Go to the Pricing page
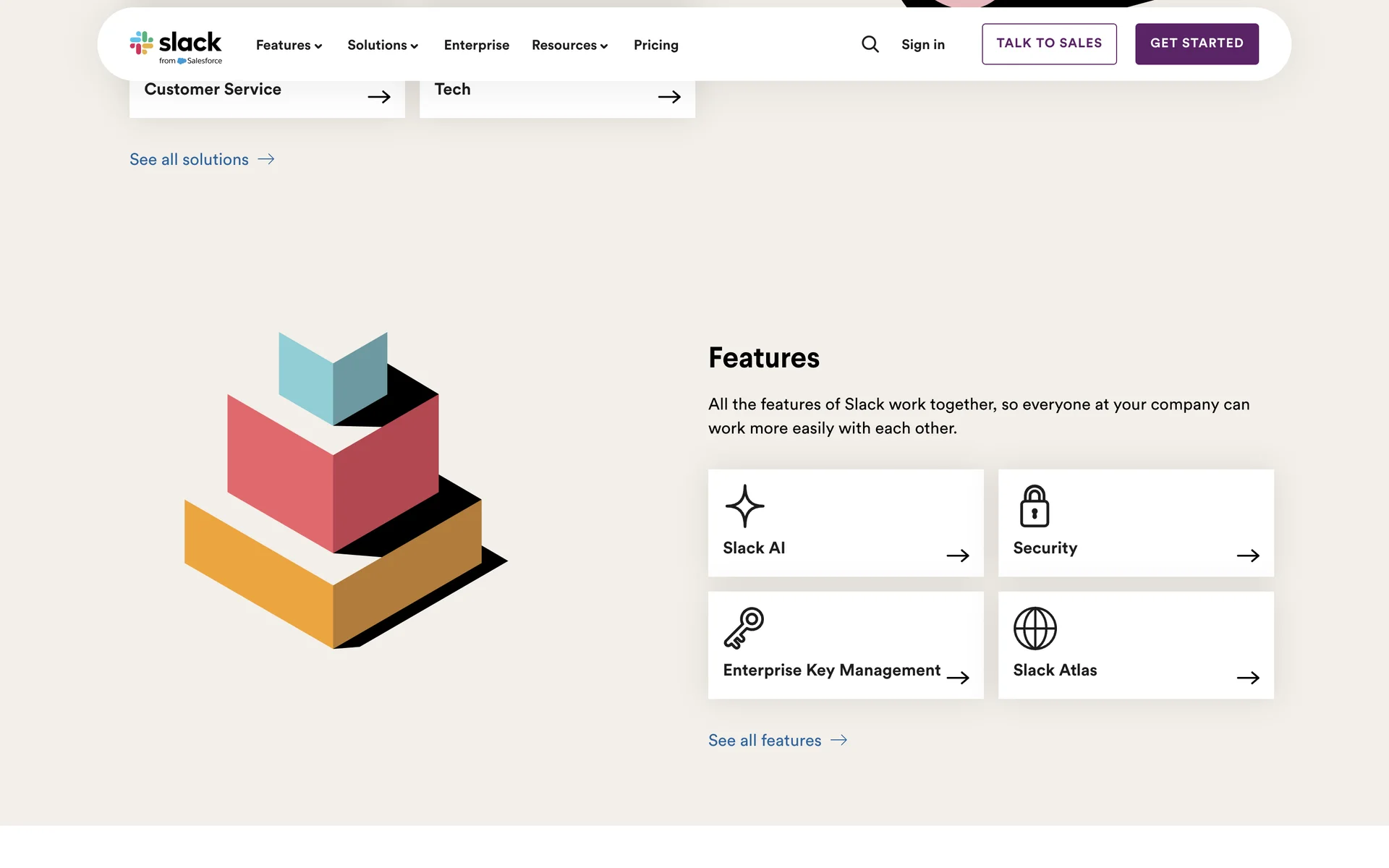This screenshot has width=1389, height=868. [655, 45]
